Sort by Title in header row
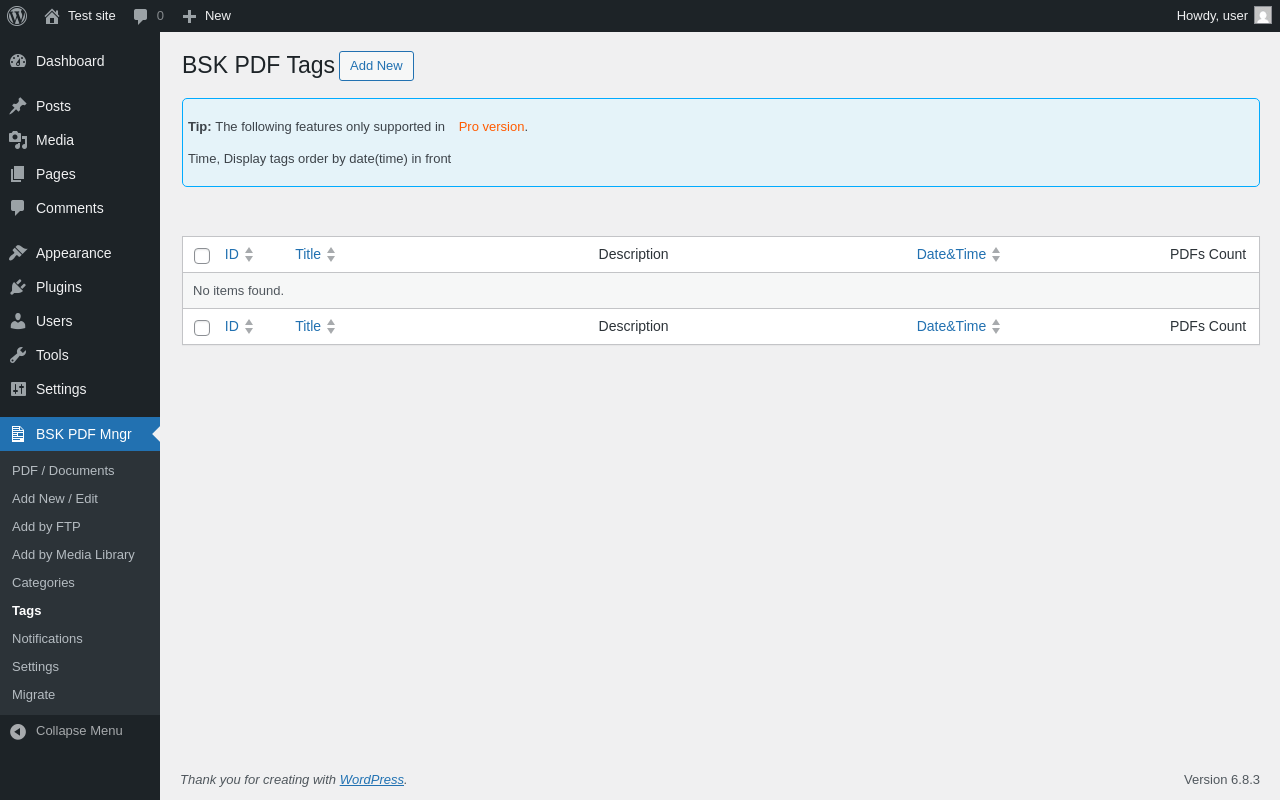This screenshot has height=800, width=1280. (x=308, y=254)
